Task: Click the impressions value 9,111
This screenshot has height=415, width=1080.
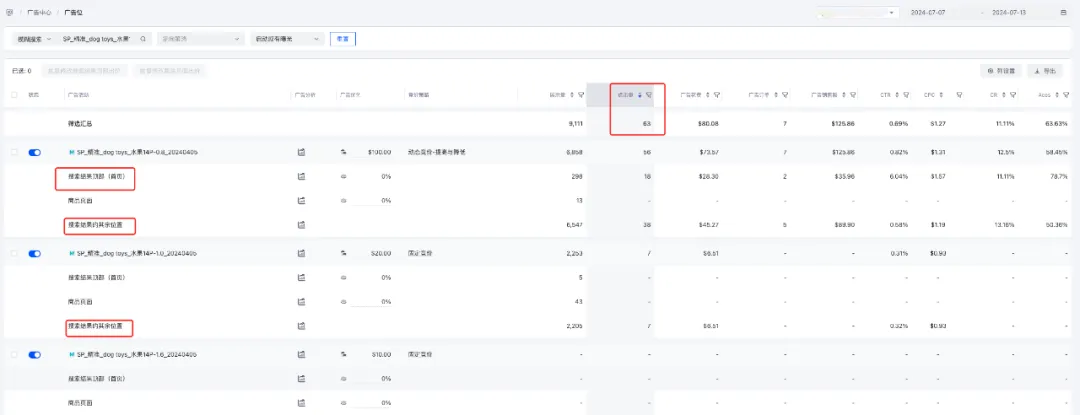Action: point(577,124)
